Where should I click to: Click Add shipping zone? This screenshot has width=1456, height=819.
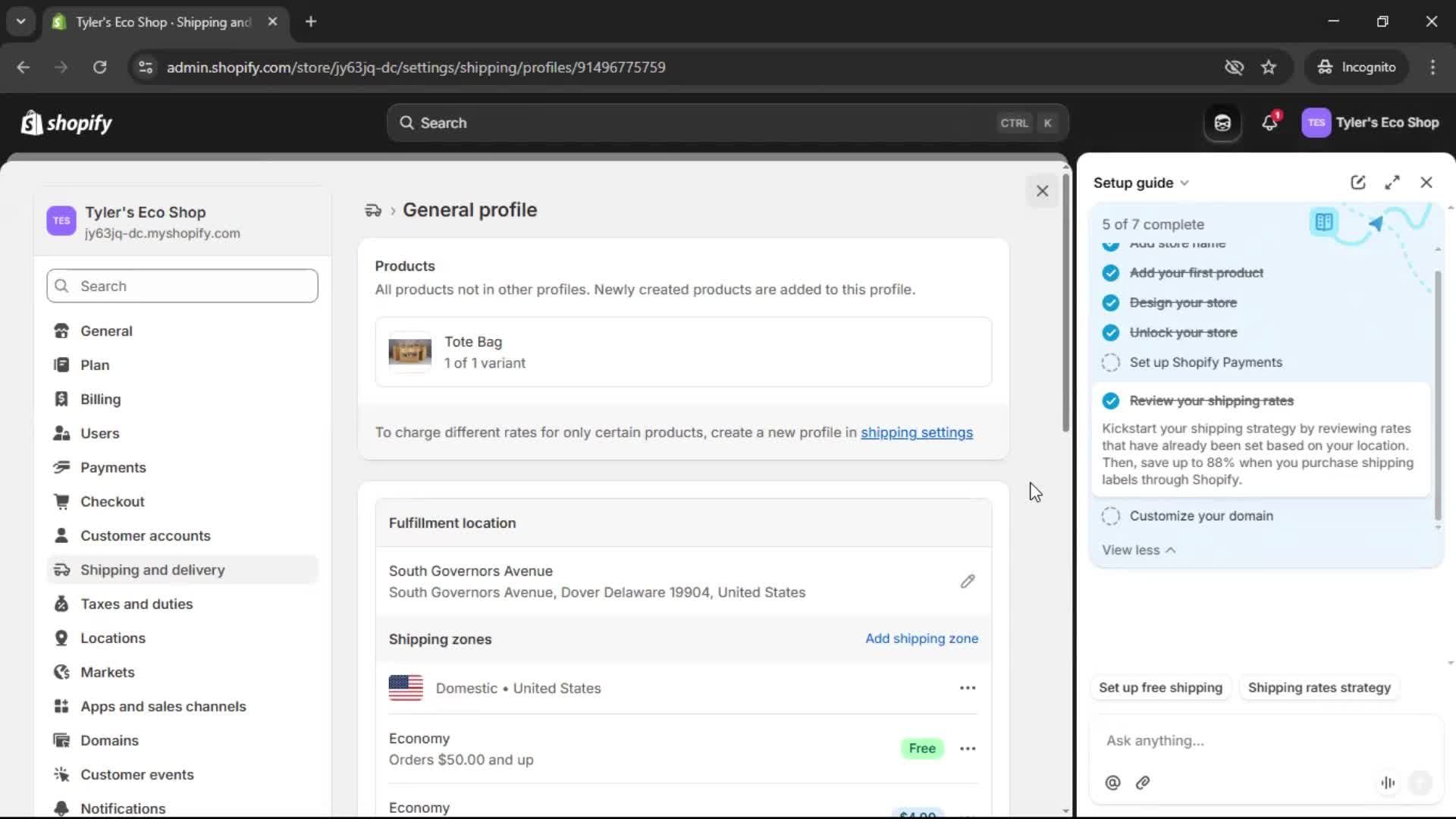921,639
